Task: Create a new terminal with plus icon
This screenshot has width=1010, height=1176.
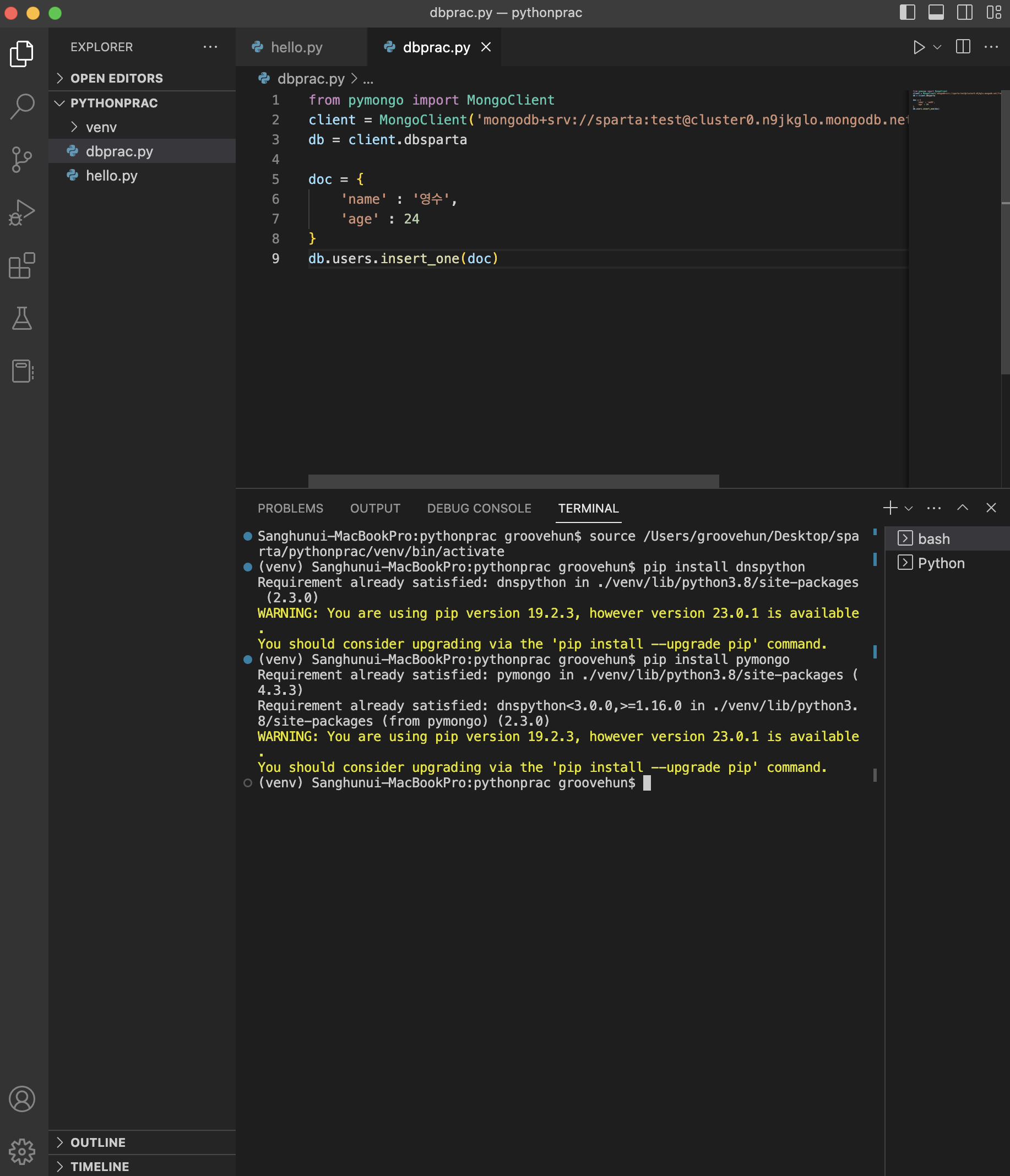Action: (890, 508)
